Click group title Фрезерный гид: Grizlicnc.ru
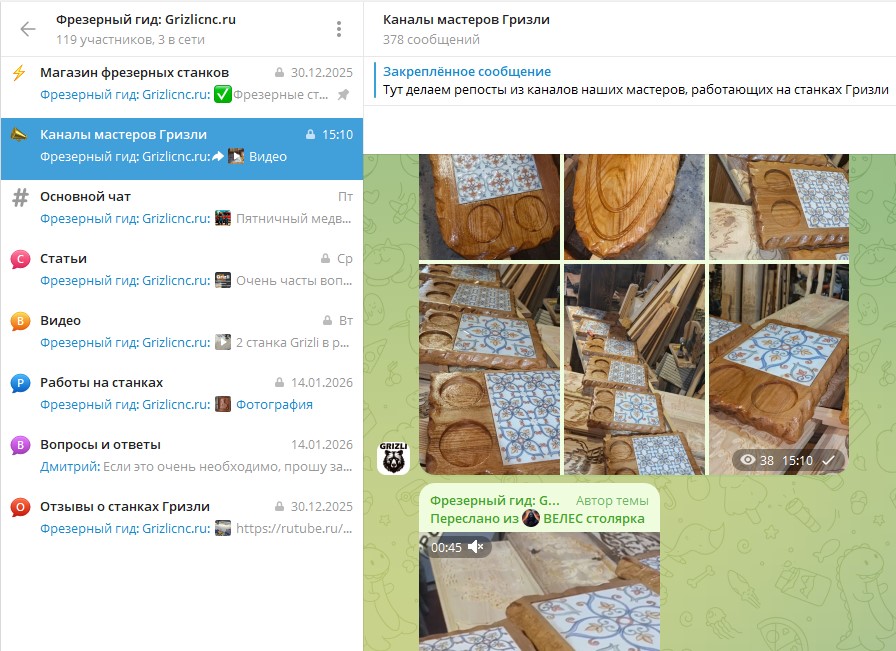 tap(146, 19)
